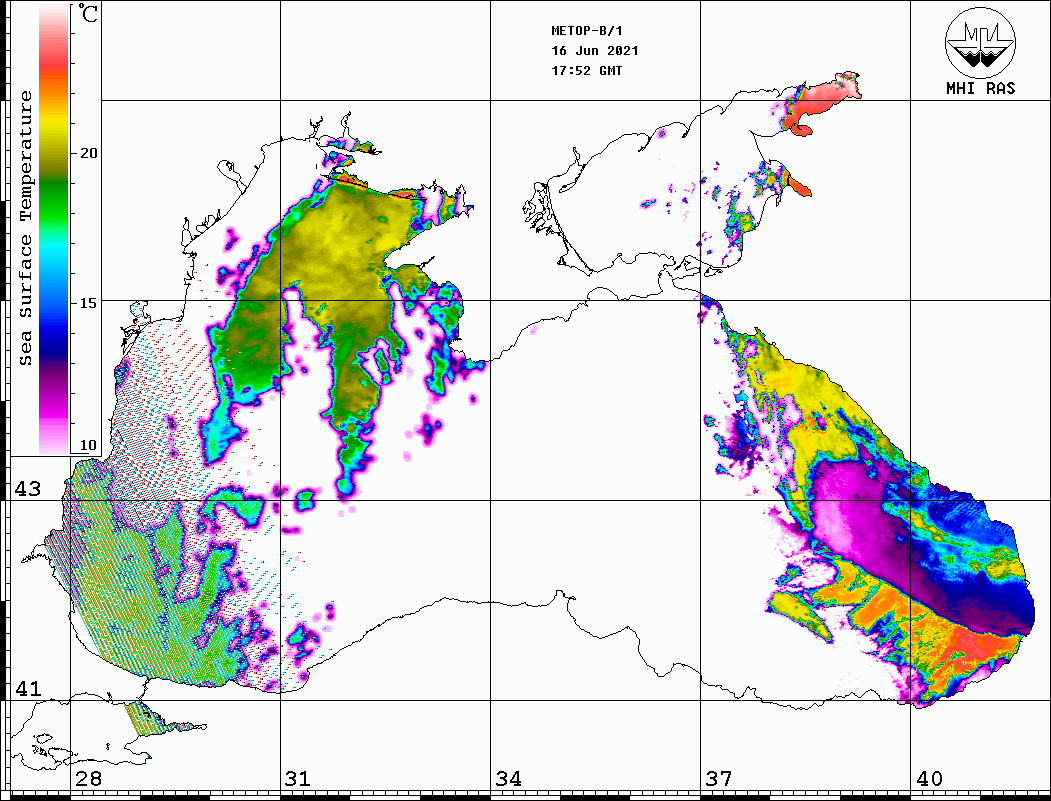Click the pink-red warm patch in the Azov Sea's northeast corner
1051x801 pixels.
821,101
